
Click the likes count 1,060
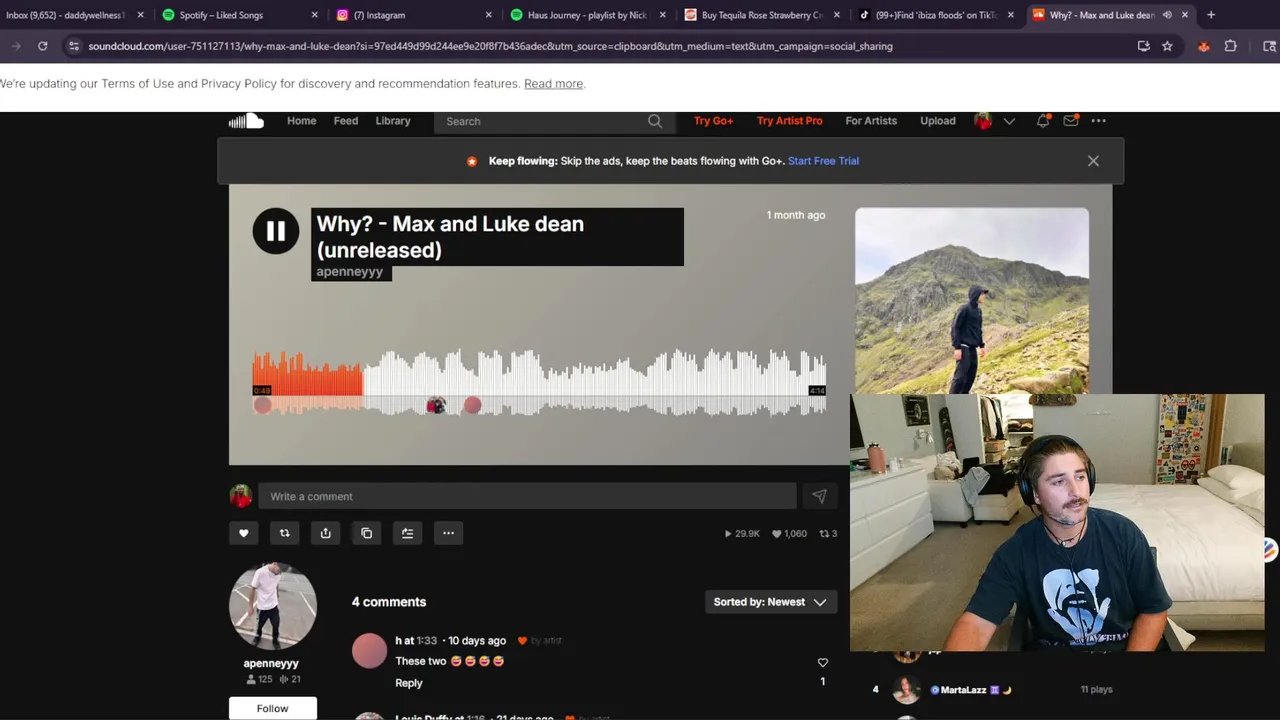click(x=789, y=534)
